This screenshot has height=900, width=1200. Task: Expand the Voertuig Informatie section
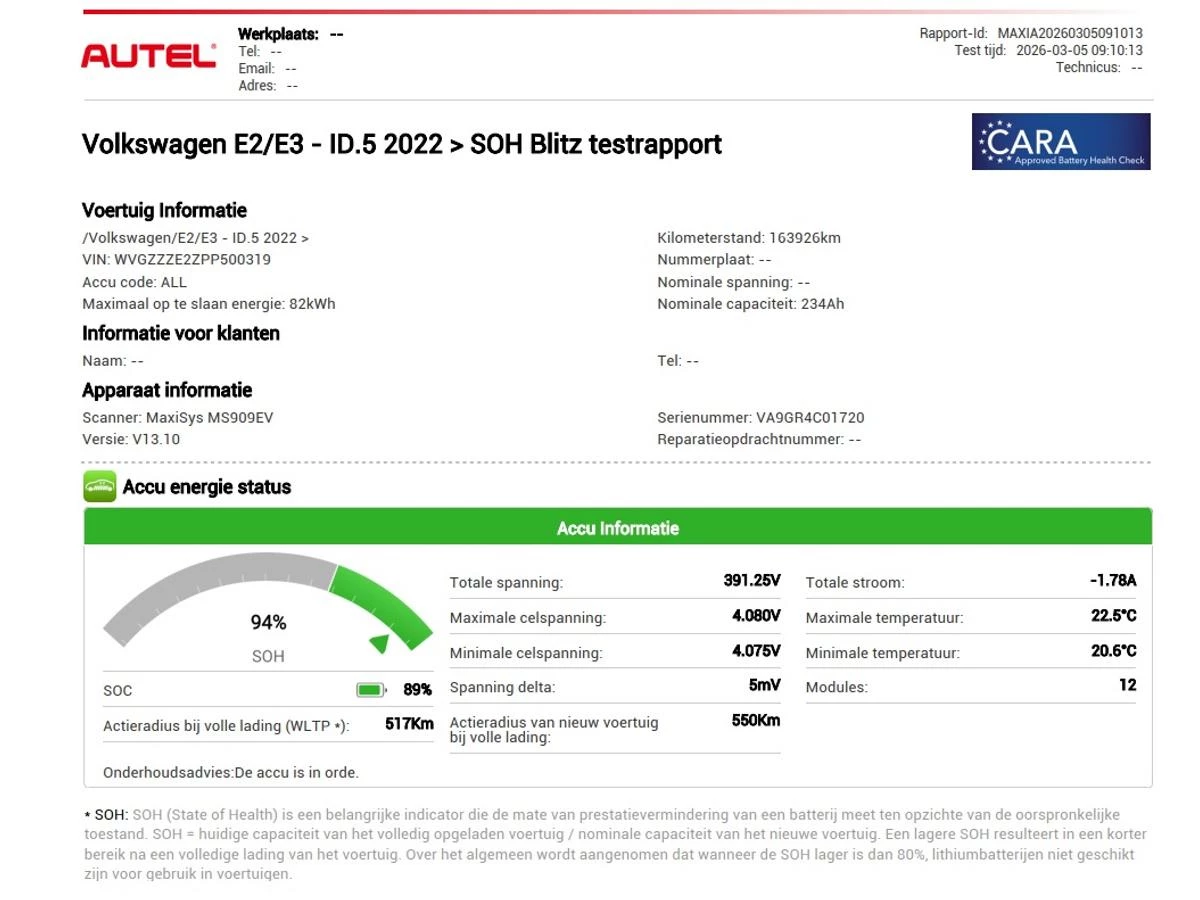click(x=164, y=210)
